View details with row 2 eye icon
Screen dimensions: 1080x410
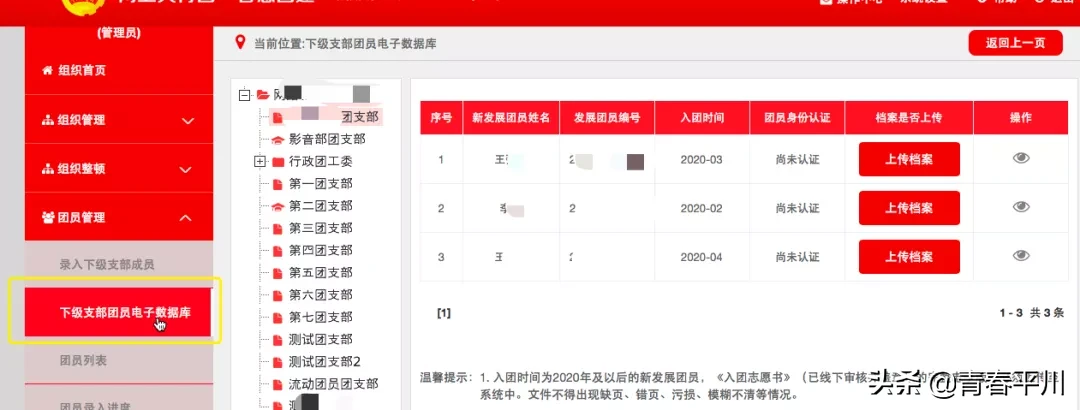coord(1020,207)
